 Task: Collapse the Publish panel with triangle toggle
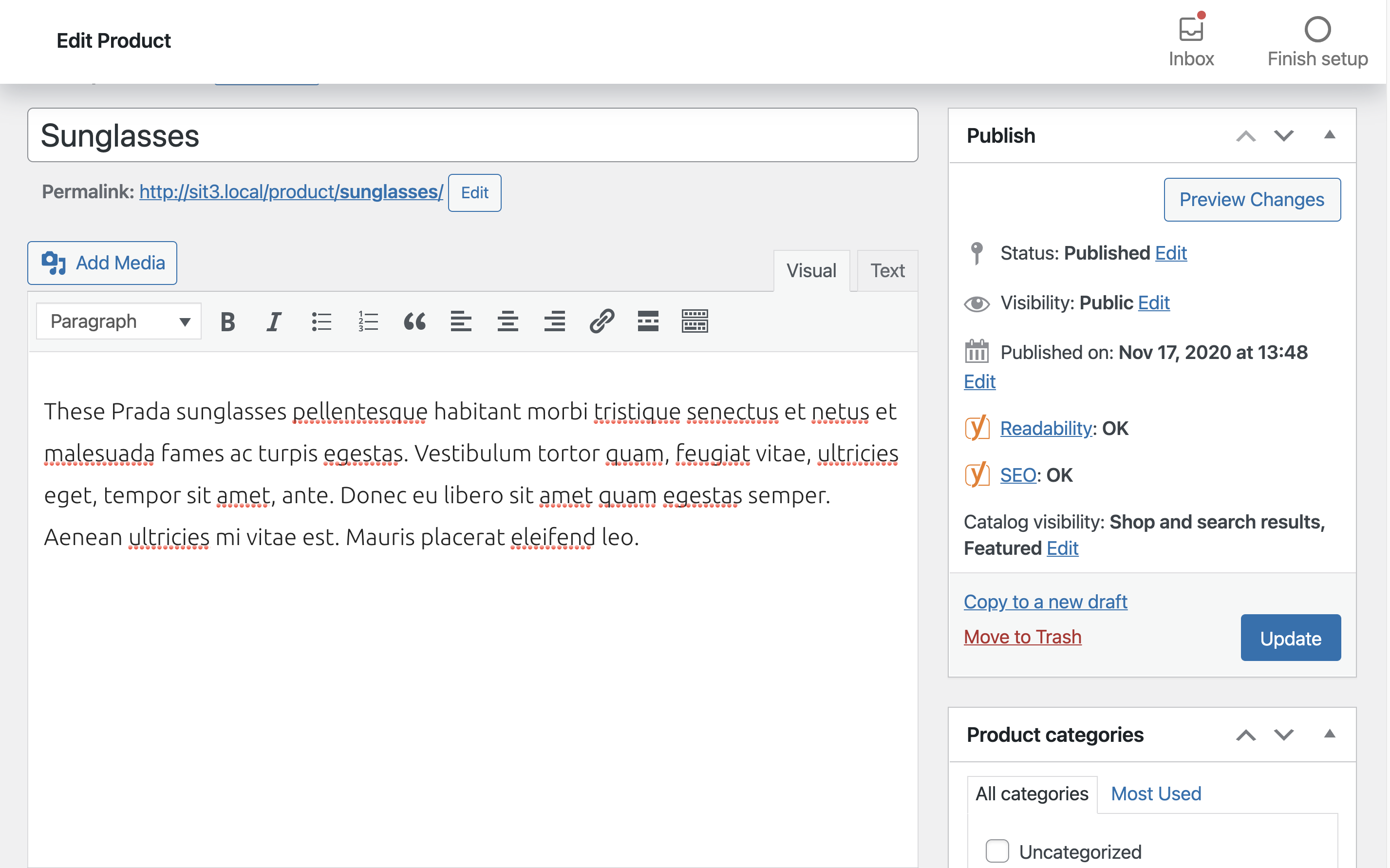[1329, 135]
